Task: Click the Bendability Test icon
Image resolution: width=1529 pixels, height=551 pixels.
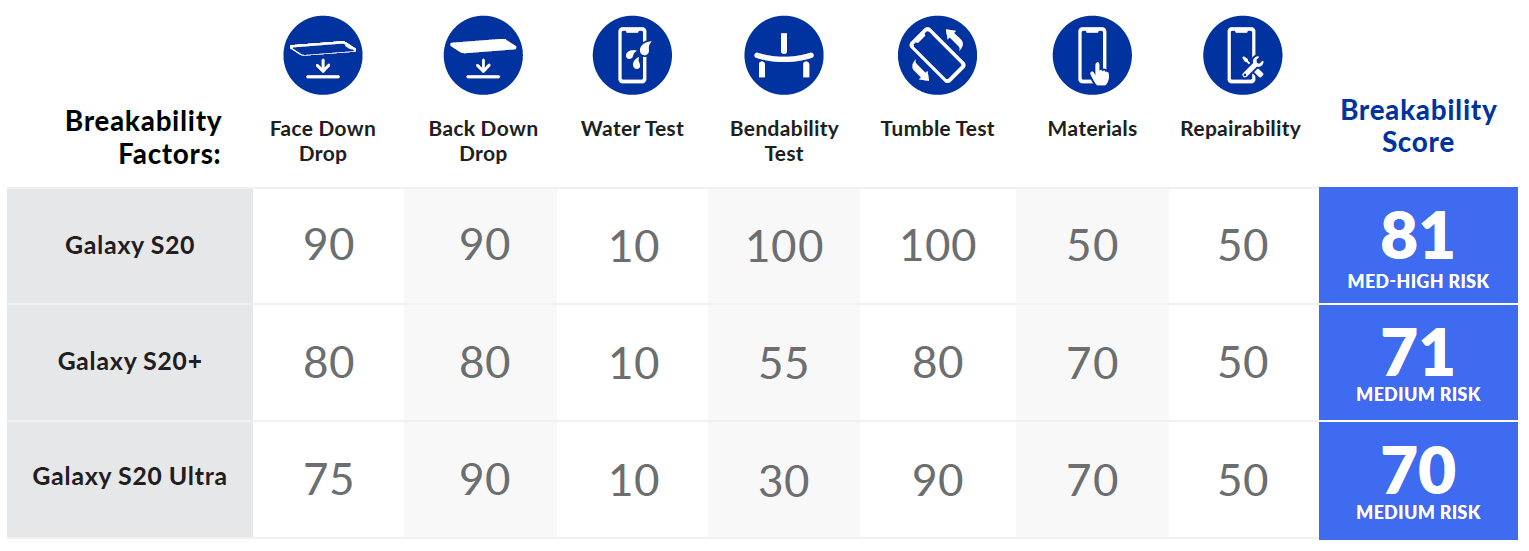Action: click(784, 55)
